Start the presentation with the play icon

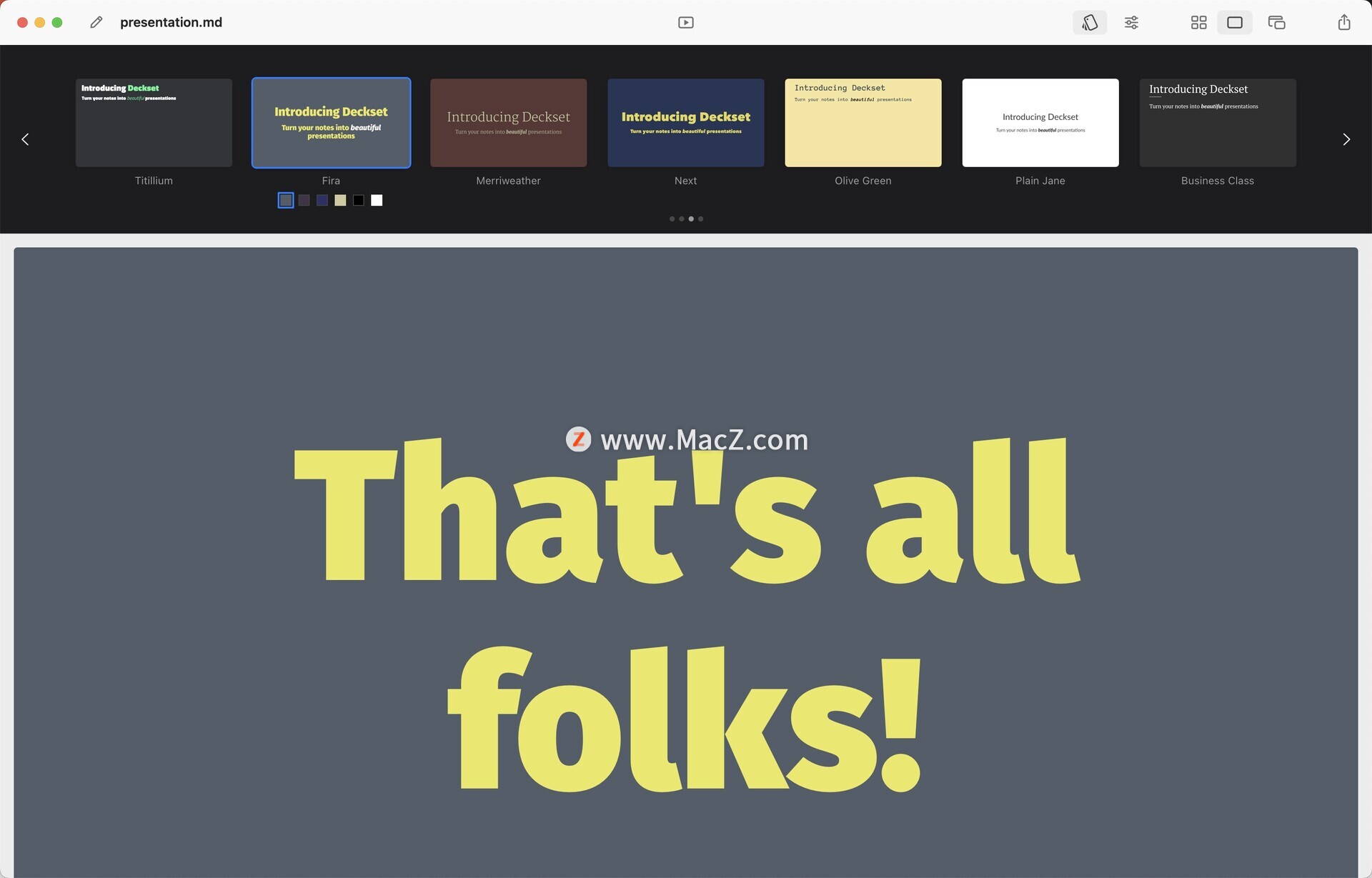point(685,22)
